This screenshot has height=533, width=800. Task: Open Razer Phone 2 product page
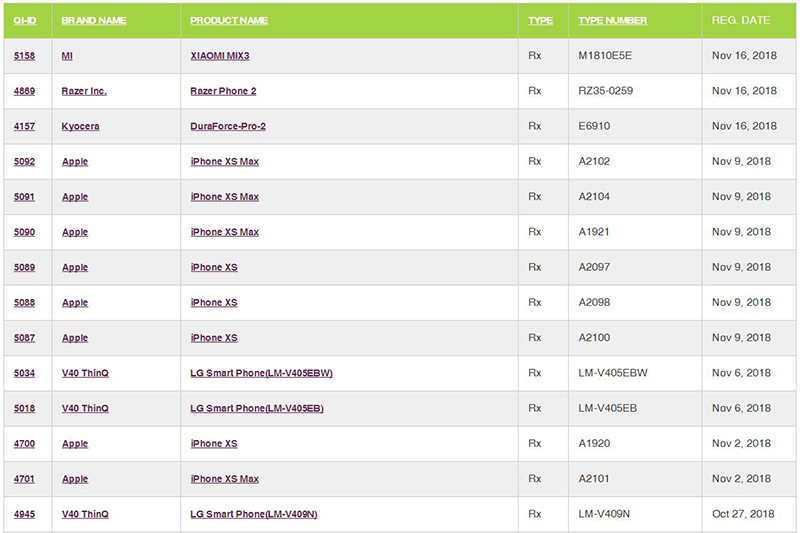223,91
